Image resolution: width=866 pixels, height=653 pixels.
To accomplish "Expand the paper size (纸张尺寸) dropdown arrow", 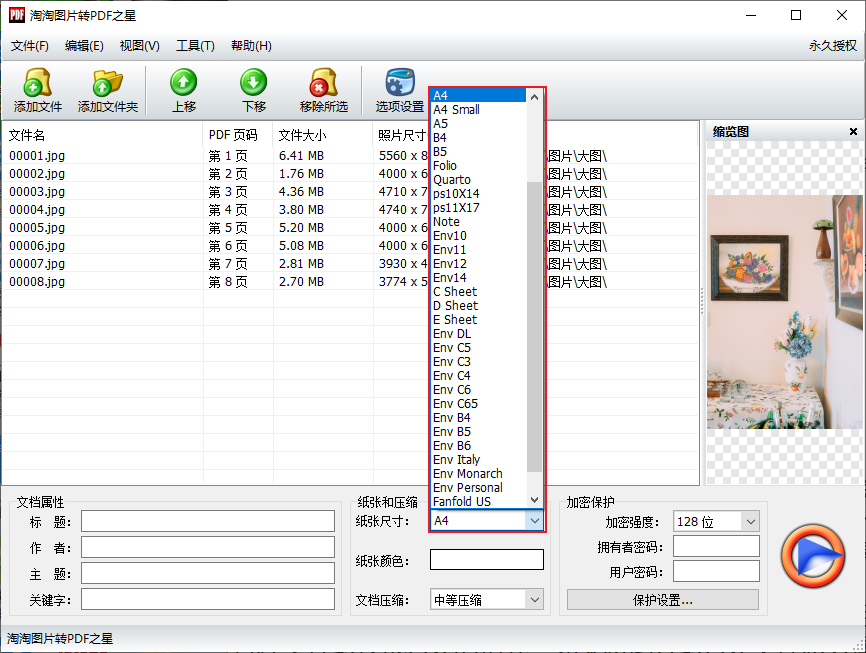I will click(535, 521).
